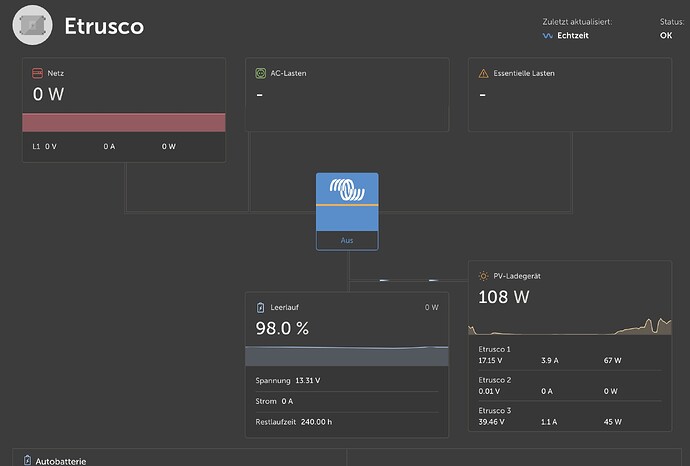
Task: Click the Essentielle Lasten warning triangle icon
Action: point(483,73)
